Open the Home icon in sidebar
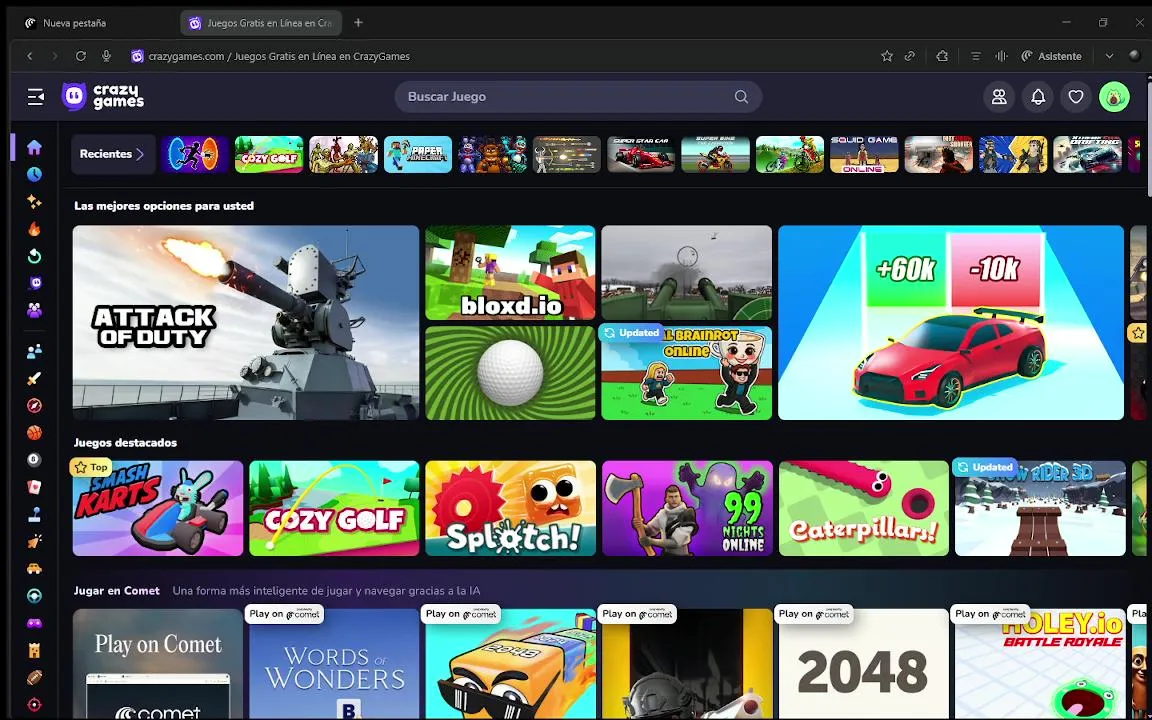1152x720 pixels. point(34,147)
